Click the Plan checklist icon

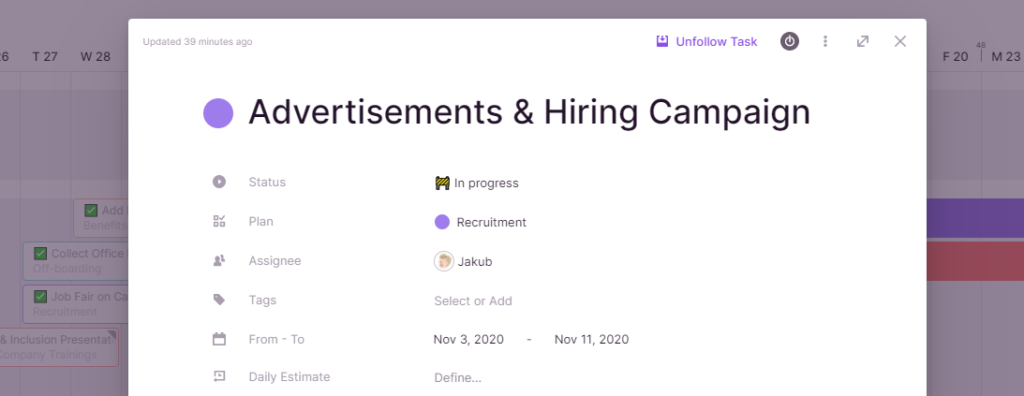coord(219,221)
